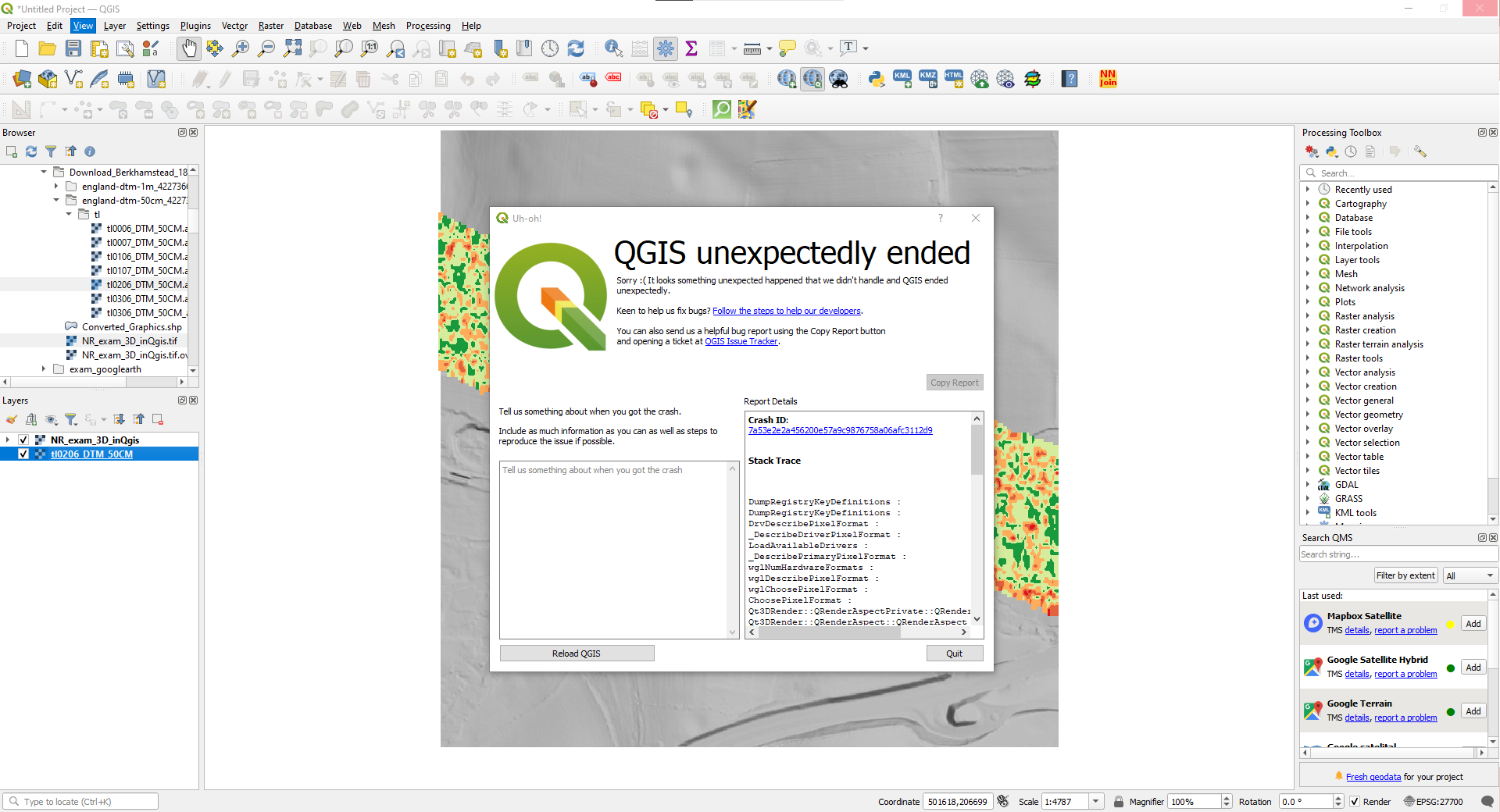Click the yellow status dot beside Mapbox Satellite
Screen dimensions: 1500x812
point(1450,625)
